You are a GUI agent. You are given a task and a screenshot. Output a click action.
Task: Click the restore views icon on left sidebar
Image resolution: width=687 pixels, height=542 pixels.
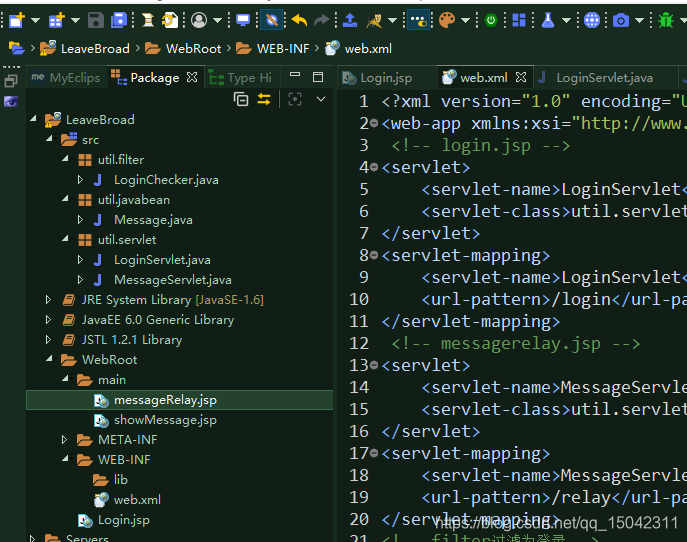pyautogui.click(x=11, y=81)
